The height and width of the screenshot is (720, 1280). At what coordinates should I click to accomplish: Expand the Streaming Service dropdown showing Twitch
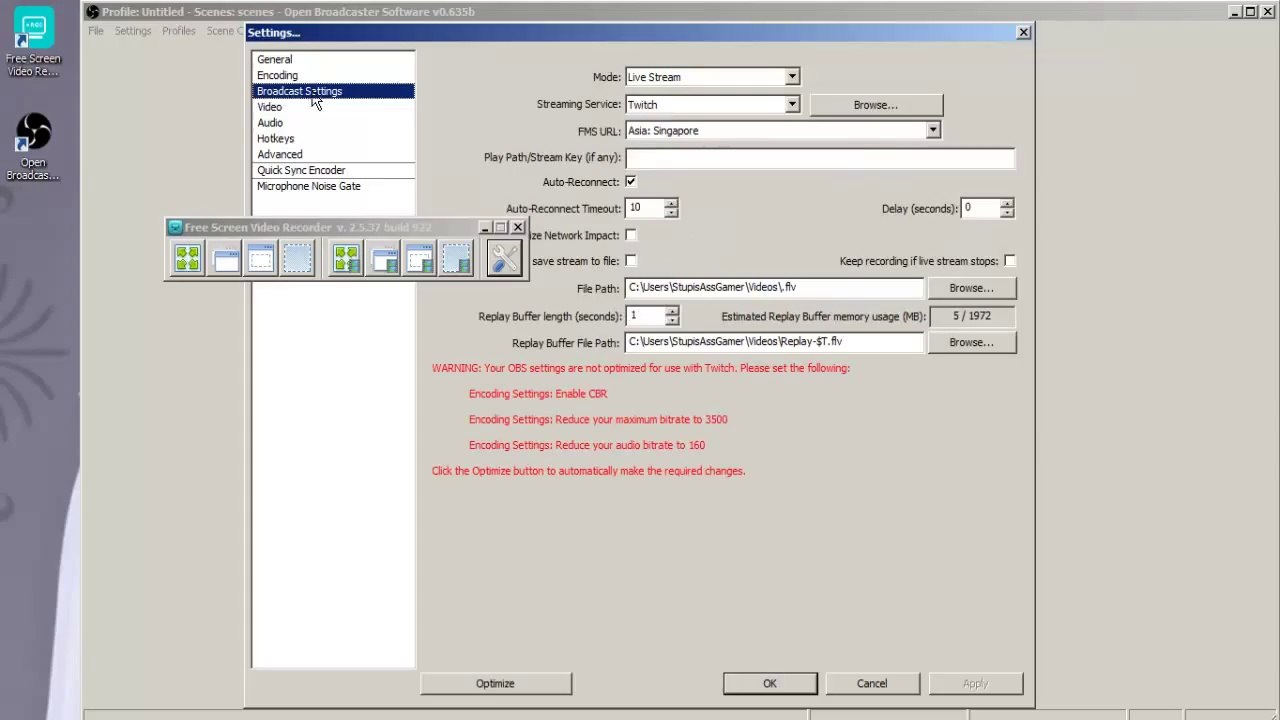click(712, 105)
